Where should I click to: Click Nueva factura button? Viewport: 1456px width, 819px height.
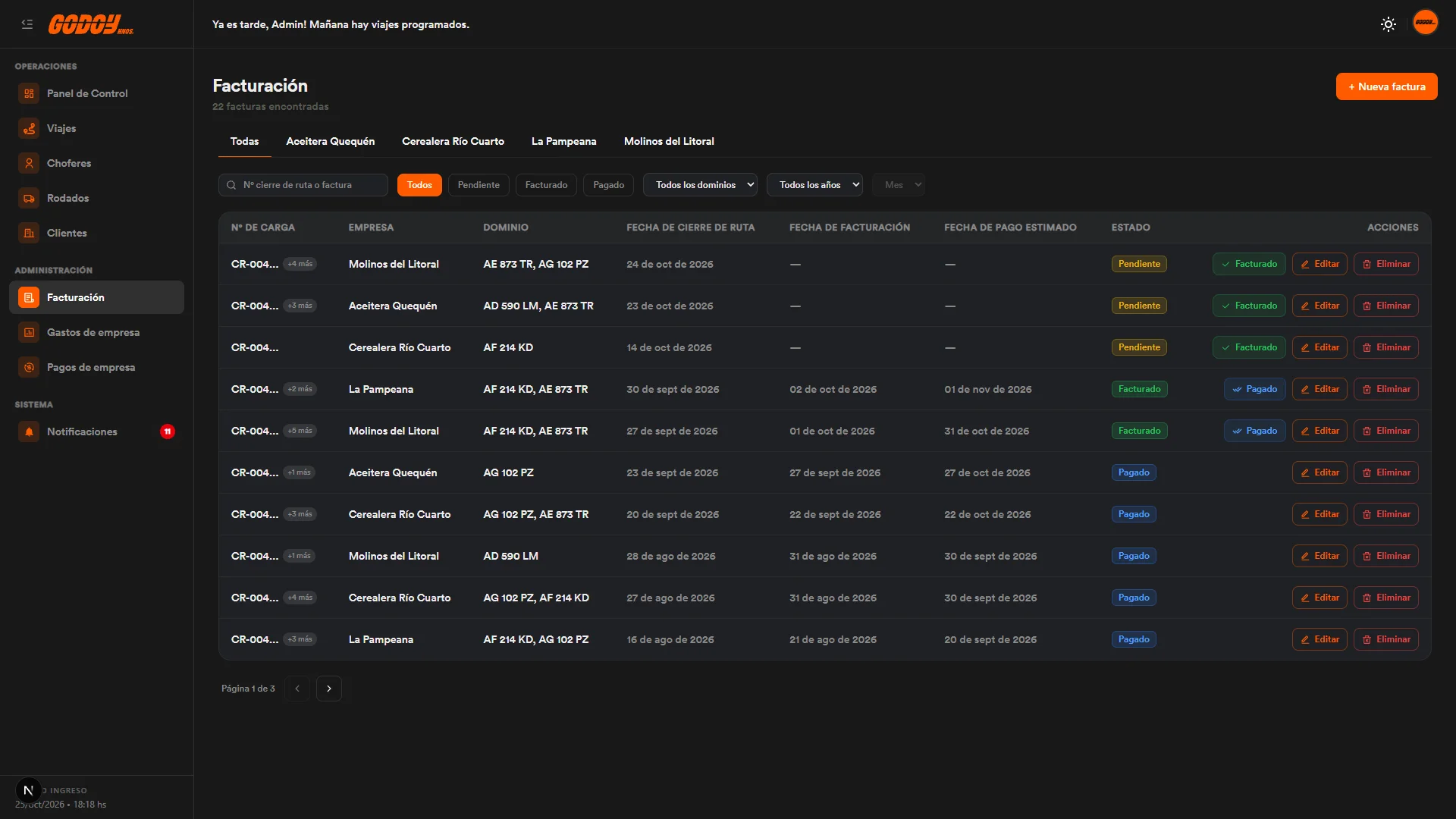tap(1386, 86)
